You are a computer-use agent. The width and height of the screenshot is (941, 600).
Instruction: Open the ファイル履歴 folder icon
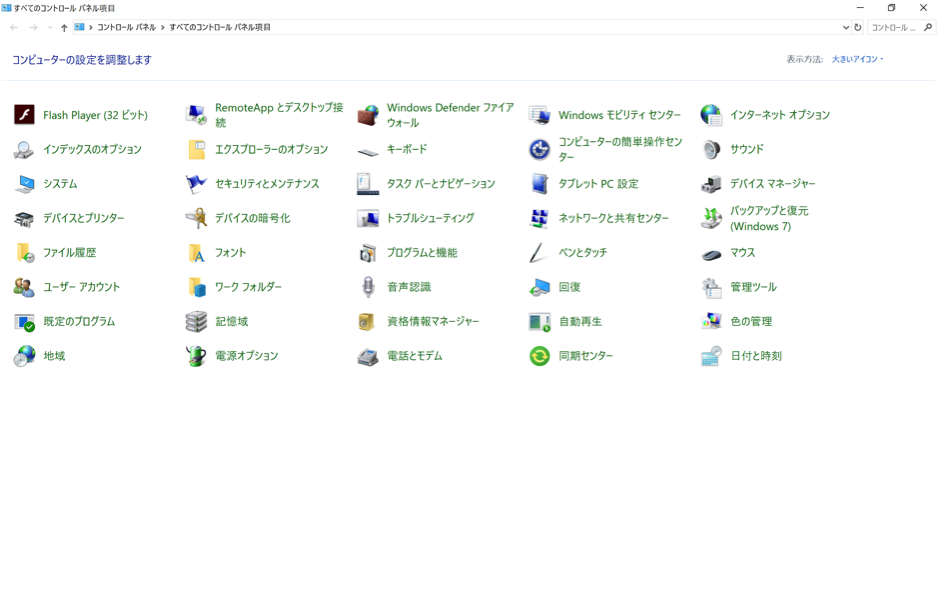pos(24,253)
